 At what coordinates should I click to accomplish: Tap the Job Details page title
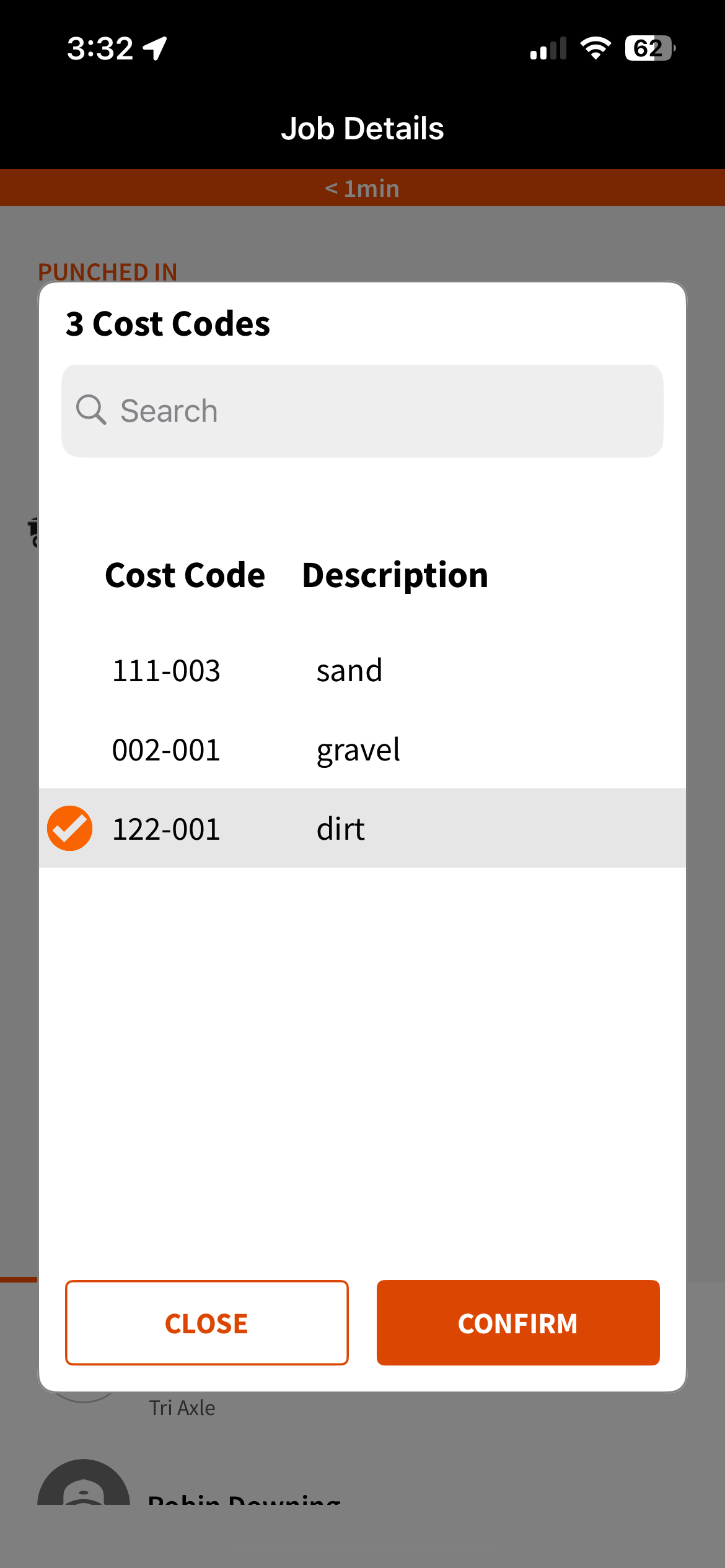(362, 128)
